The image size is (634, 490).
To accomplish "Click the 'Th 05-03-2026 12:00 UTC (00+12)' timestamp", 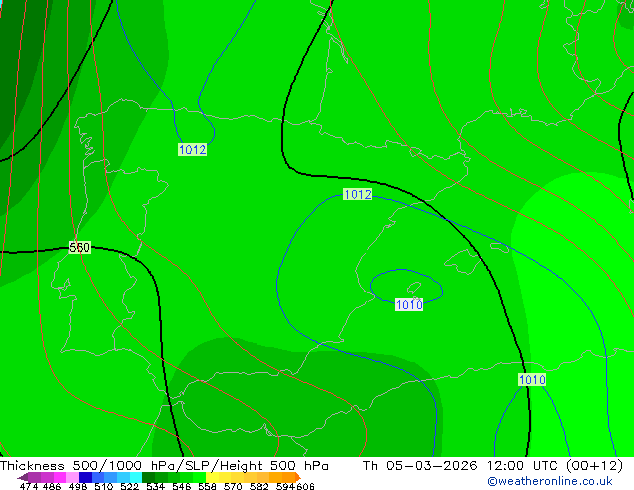I will (492, 466).
